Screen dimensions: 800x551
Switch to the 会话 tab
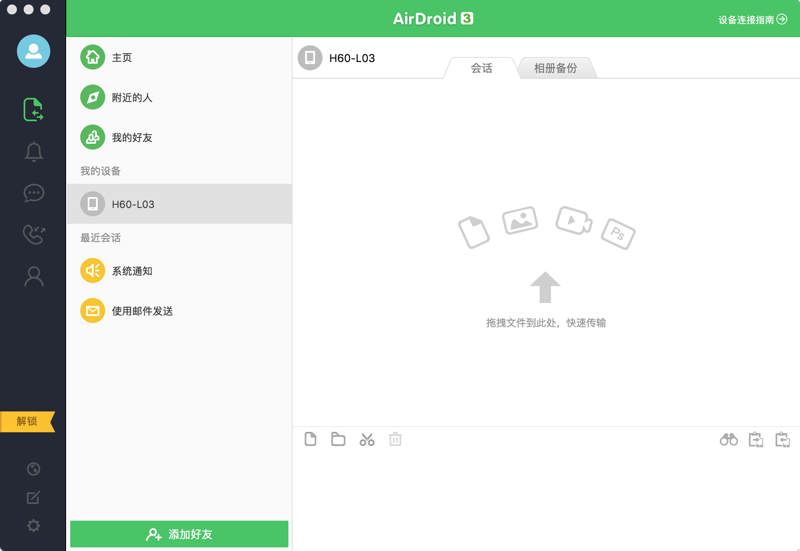point(481,68)
